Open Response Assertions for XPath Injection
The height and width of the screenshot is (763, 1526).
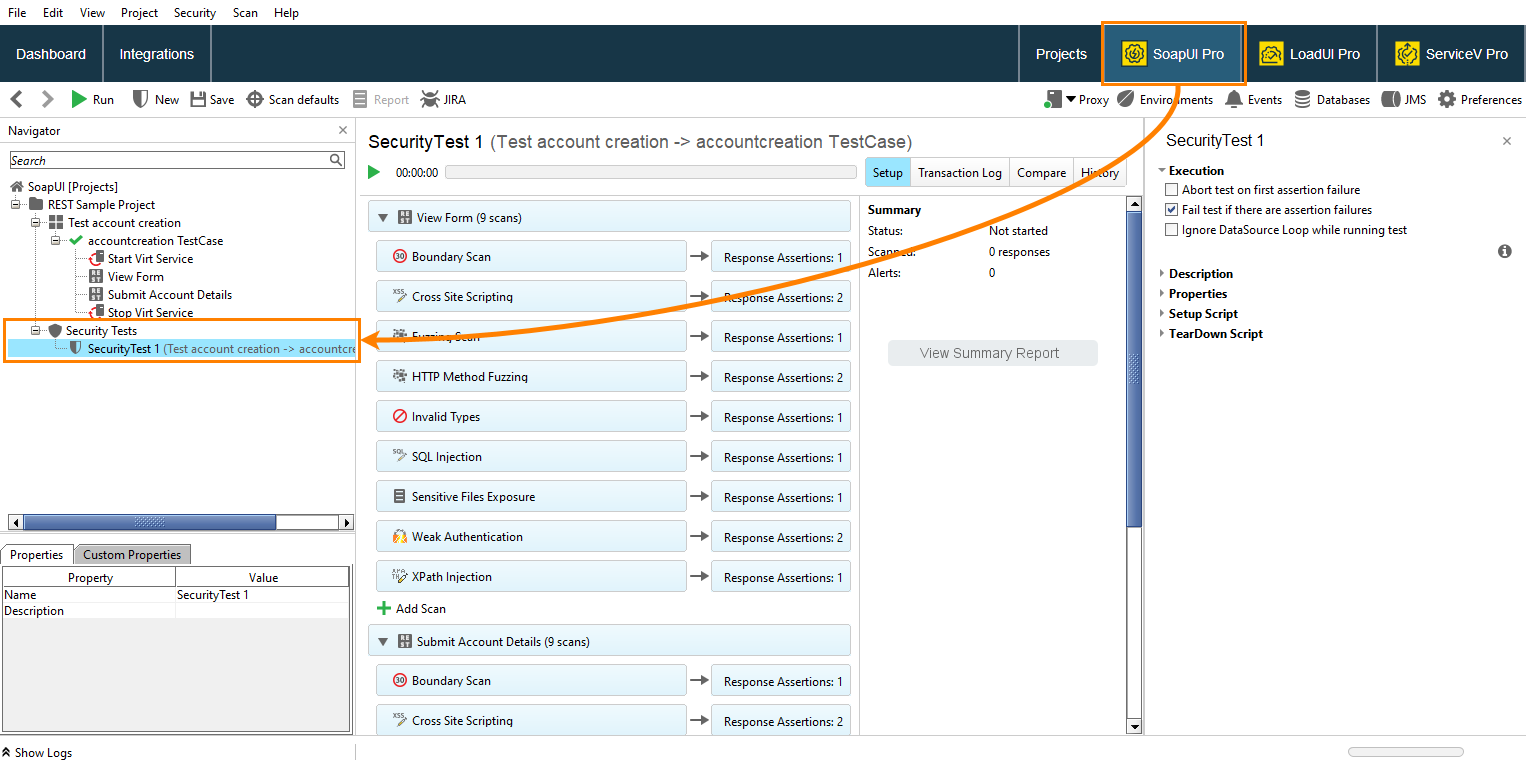tap(781, 577)
